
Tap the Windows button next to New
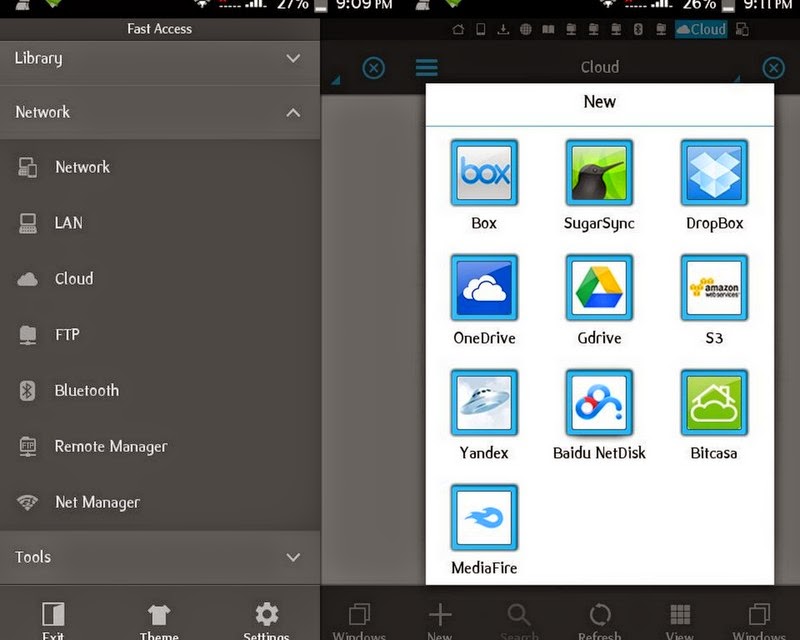pyautogui.click(x=360, y=621)
